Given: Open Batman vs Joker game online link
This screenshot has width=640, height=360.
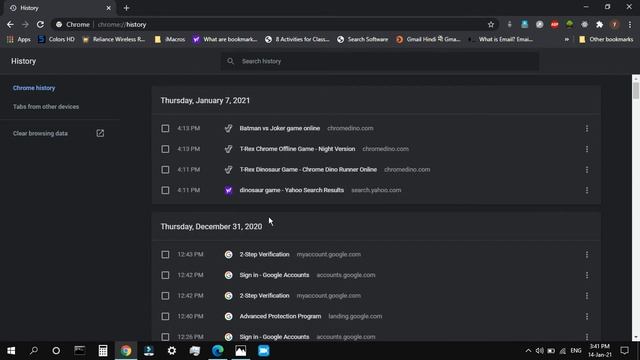Looking at the screenshot, I should (x=280, y=128).
